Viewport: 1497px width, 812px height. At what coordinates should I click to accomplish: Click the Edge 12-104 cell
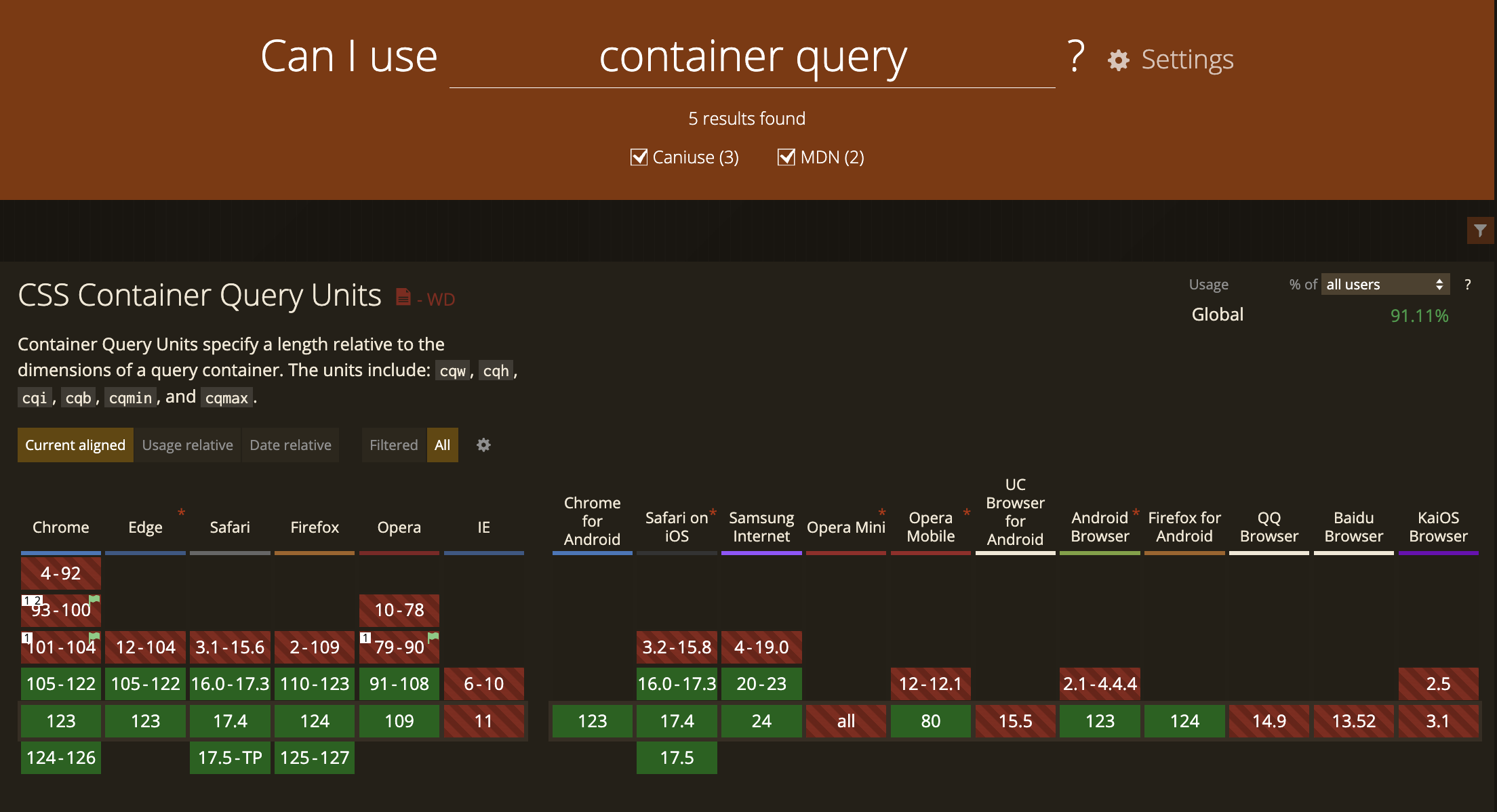click(146, 647)
